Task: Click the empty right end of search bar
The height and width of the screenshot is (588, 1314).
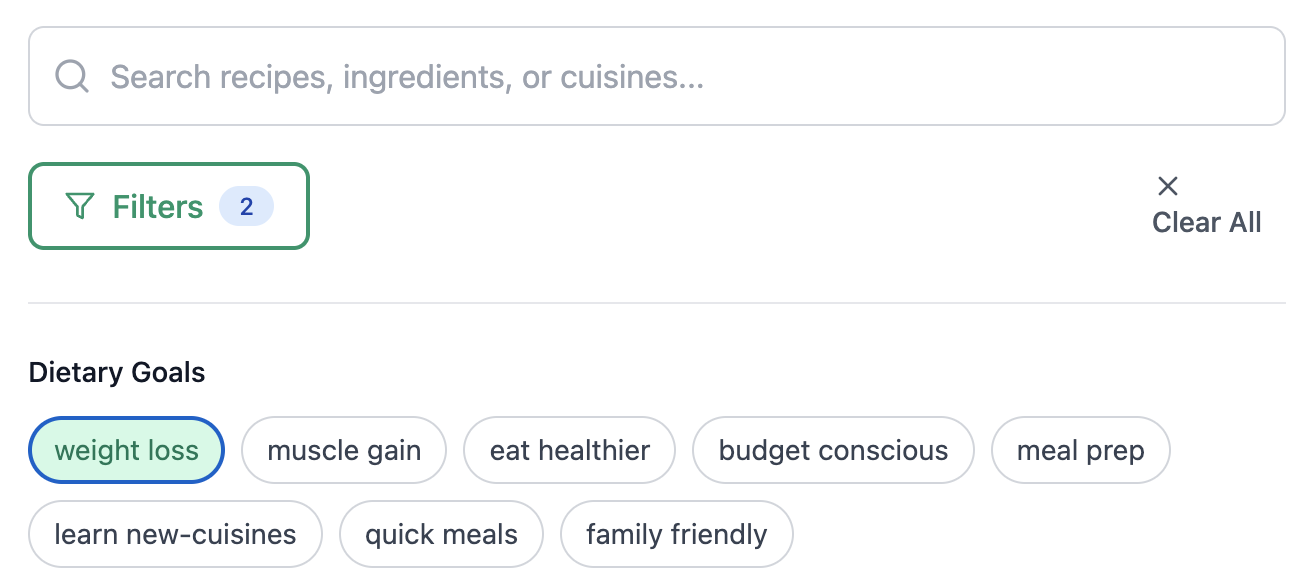Action: (1200, 77)
